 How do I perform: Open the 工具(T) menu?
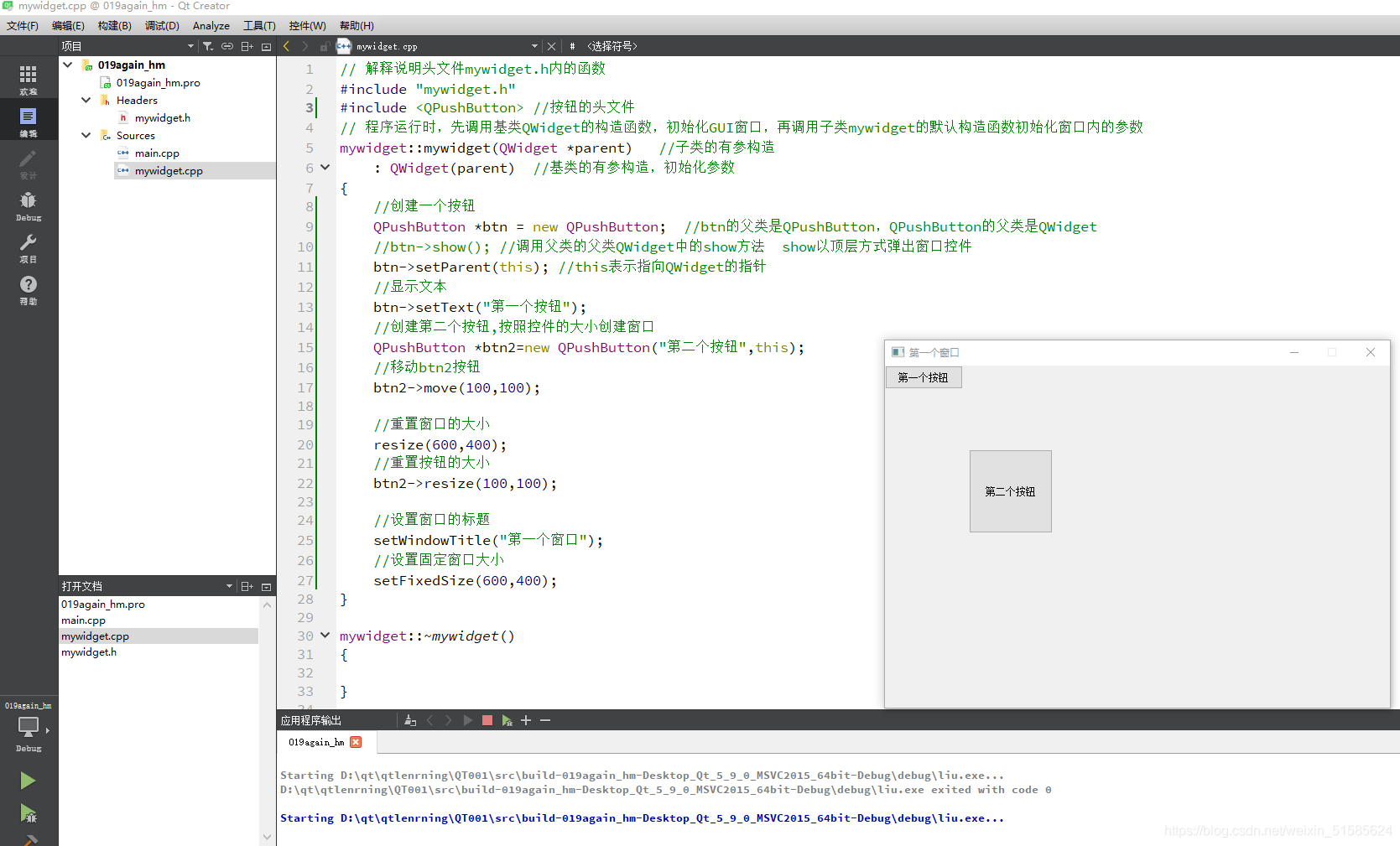tap(259, 26)
